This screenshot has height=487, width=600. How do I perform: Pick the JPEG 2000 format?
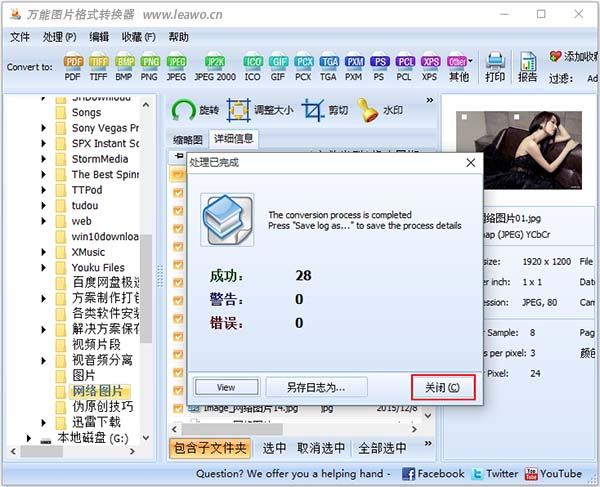tap(215, 66)
